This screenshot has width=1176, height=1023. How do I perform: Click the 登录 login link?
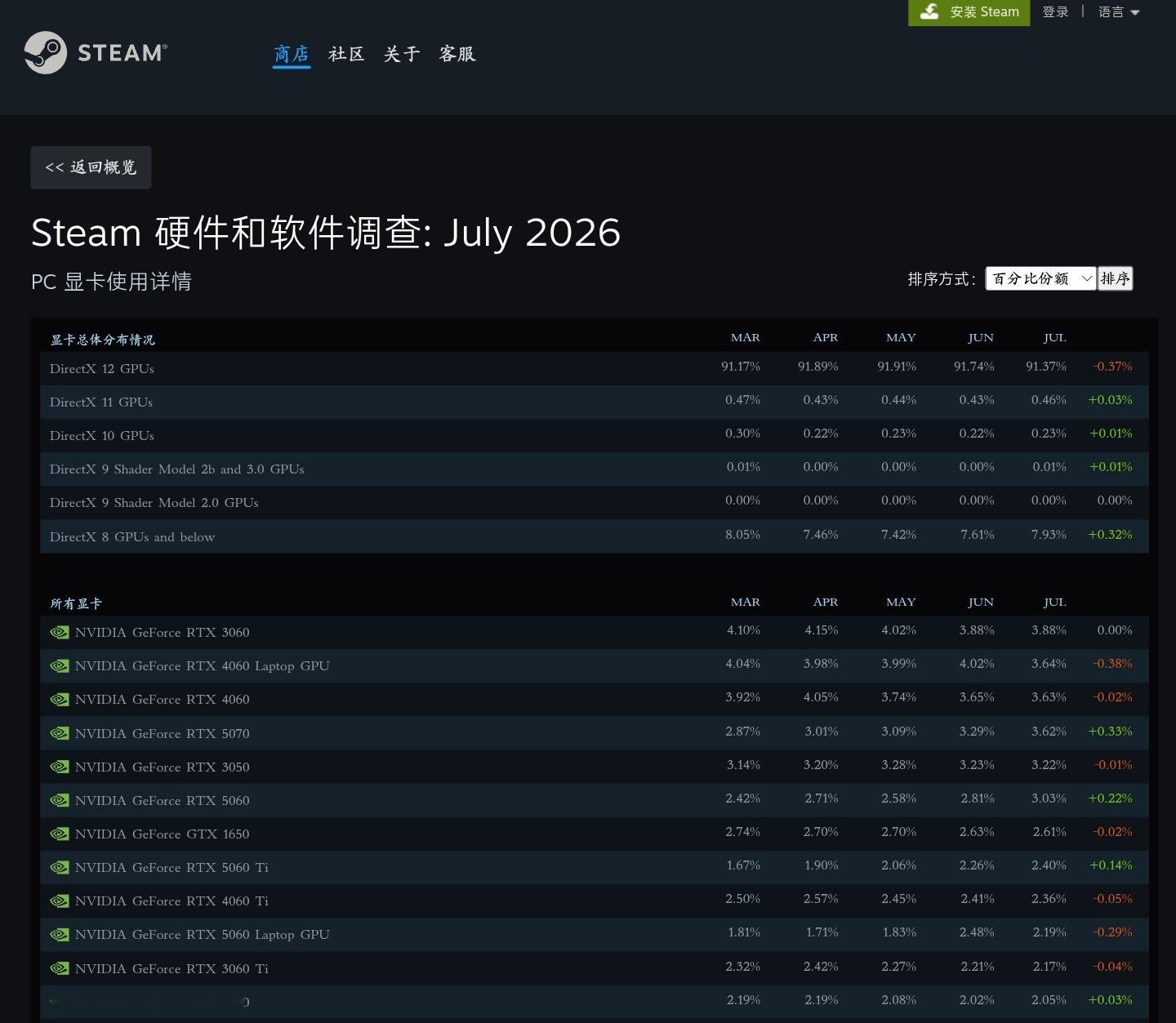click(1055, 11)
